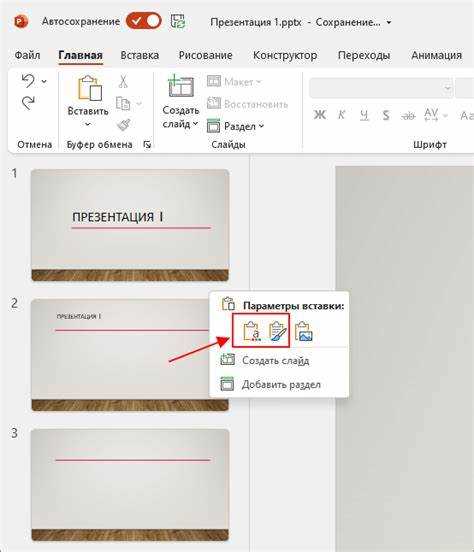Select slide 1 thumbnail ПРЕЗЕНТАЦИЯ 1

point(130,225)
